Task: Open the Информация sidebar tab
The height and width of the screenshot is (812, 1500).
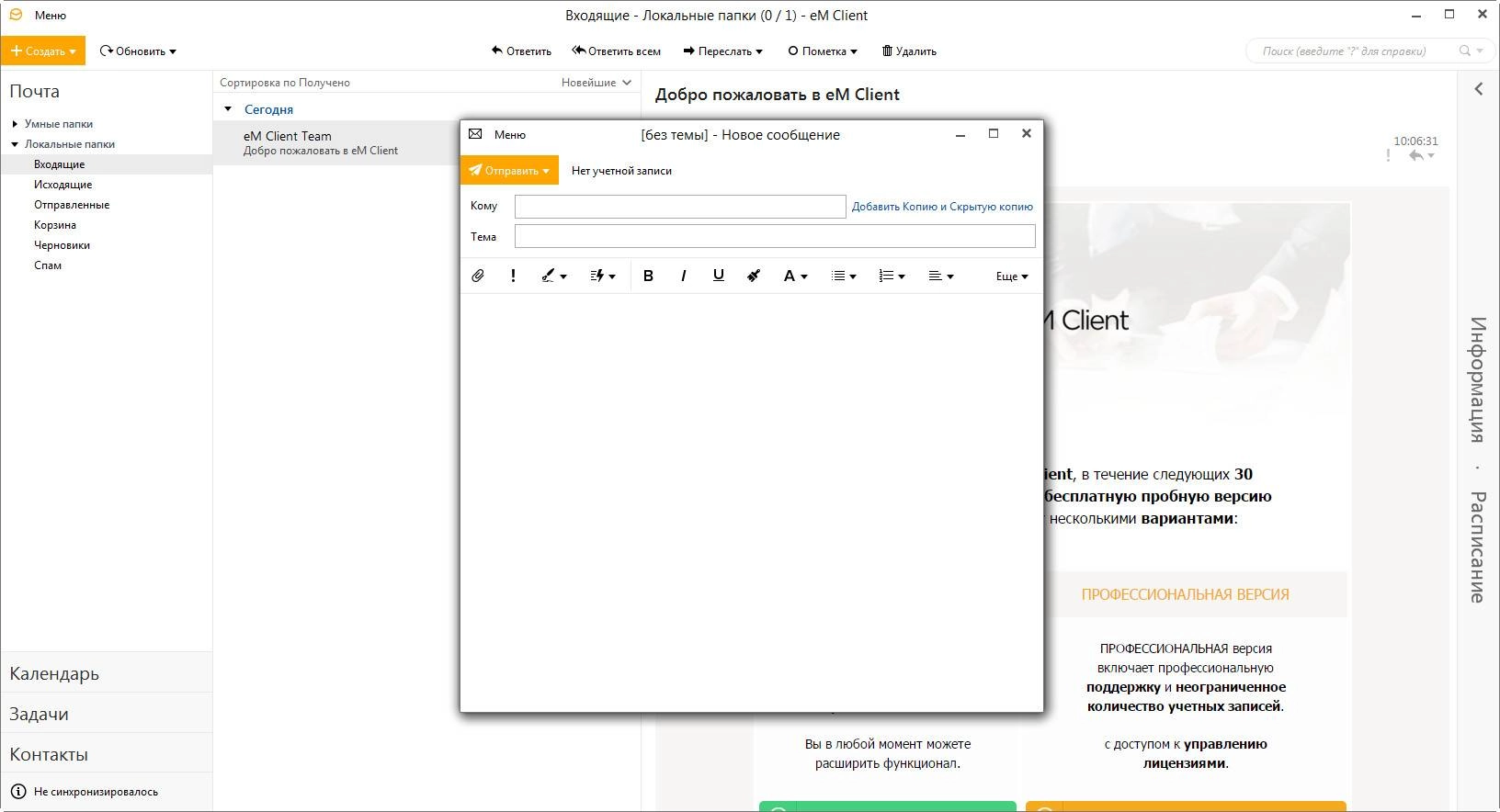Action: (x=1477, y=379)
